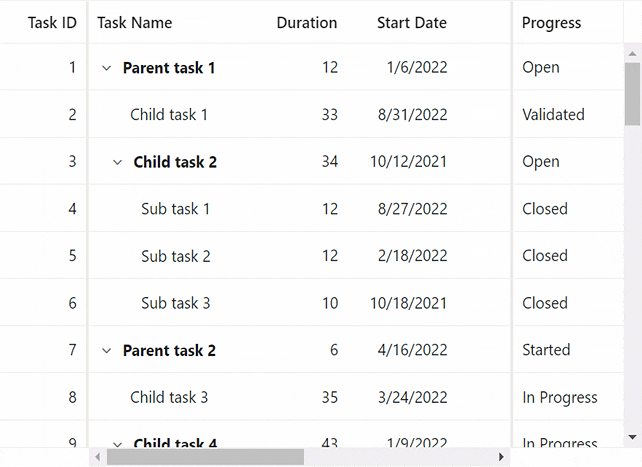
Task: Collapse the Parent task 1 row
Action: pyautogui.click(x=106, y=68)
